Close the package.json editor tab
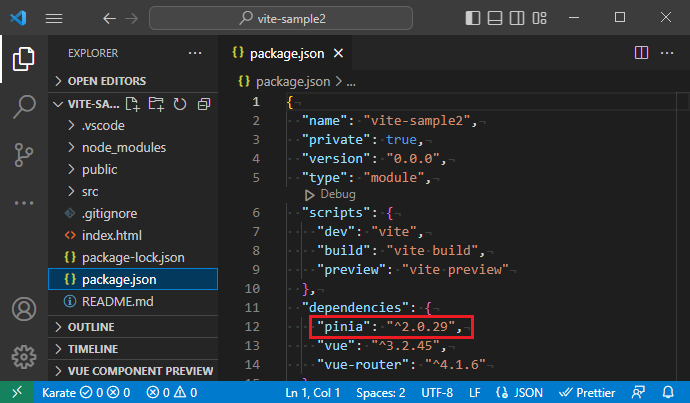This screenshot has width=690, height=403. 338,53
